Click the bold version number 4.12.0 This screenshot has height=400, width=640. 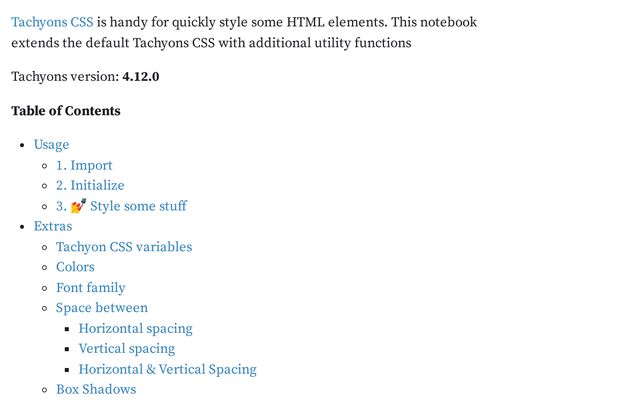(x=141, y=77)
